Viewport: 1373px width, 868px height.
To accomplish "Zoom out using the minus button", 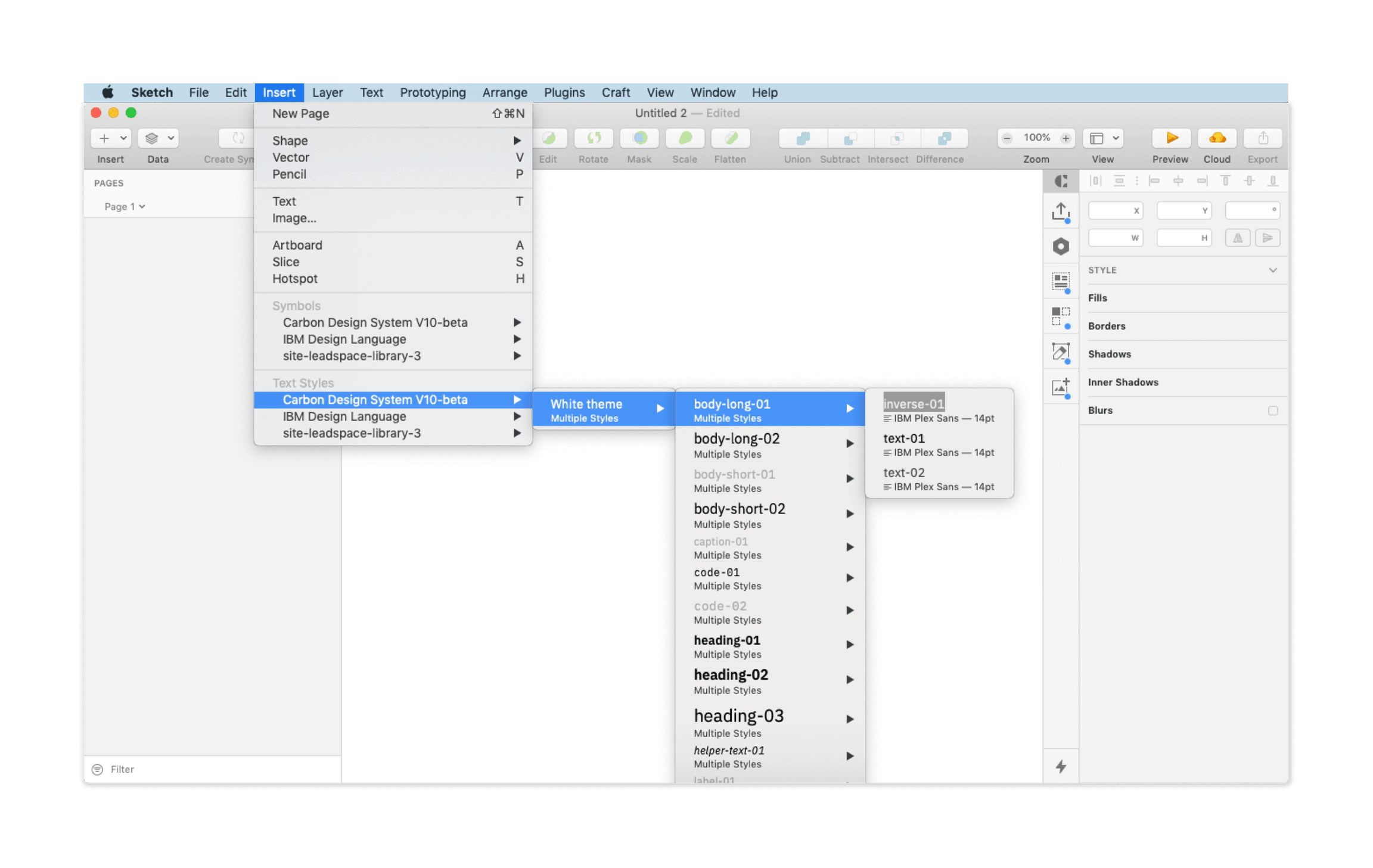I will (x=1007, y=138).
